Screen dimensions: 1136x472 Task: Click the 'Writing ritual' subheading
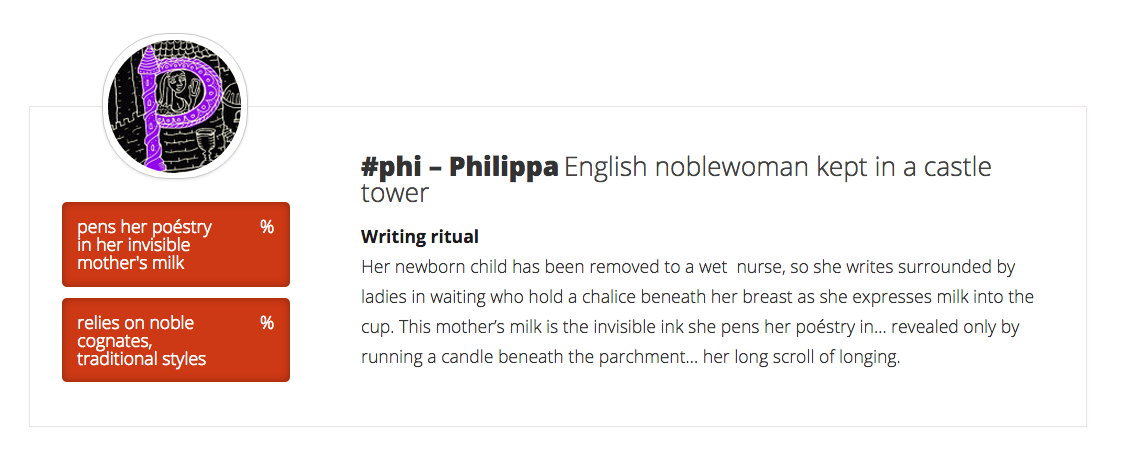point(419,237)
